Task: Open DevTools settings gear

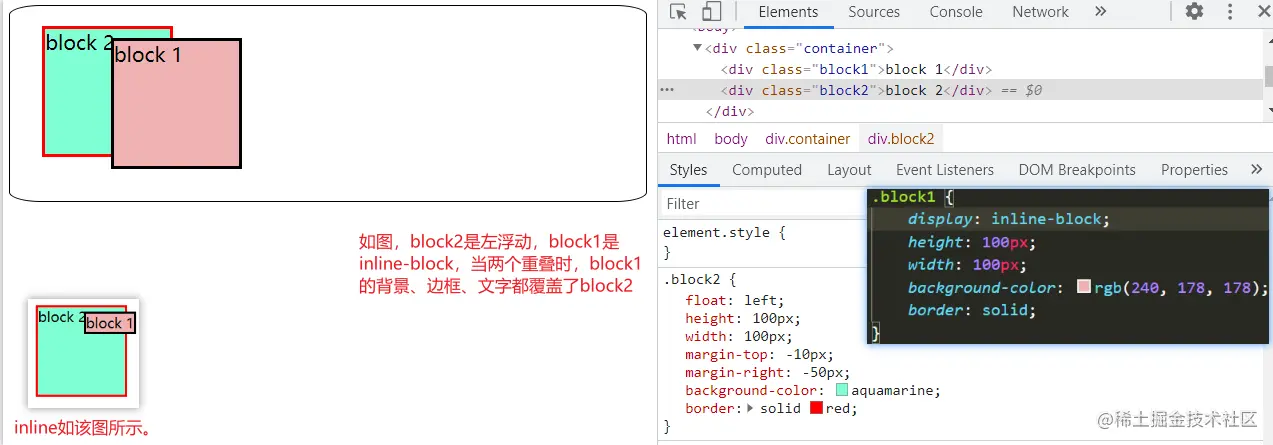Action: pos(1194,12)
